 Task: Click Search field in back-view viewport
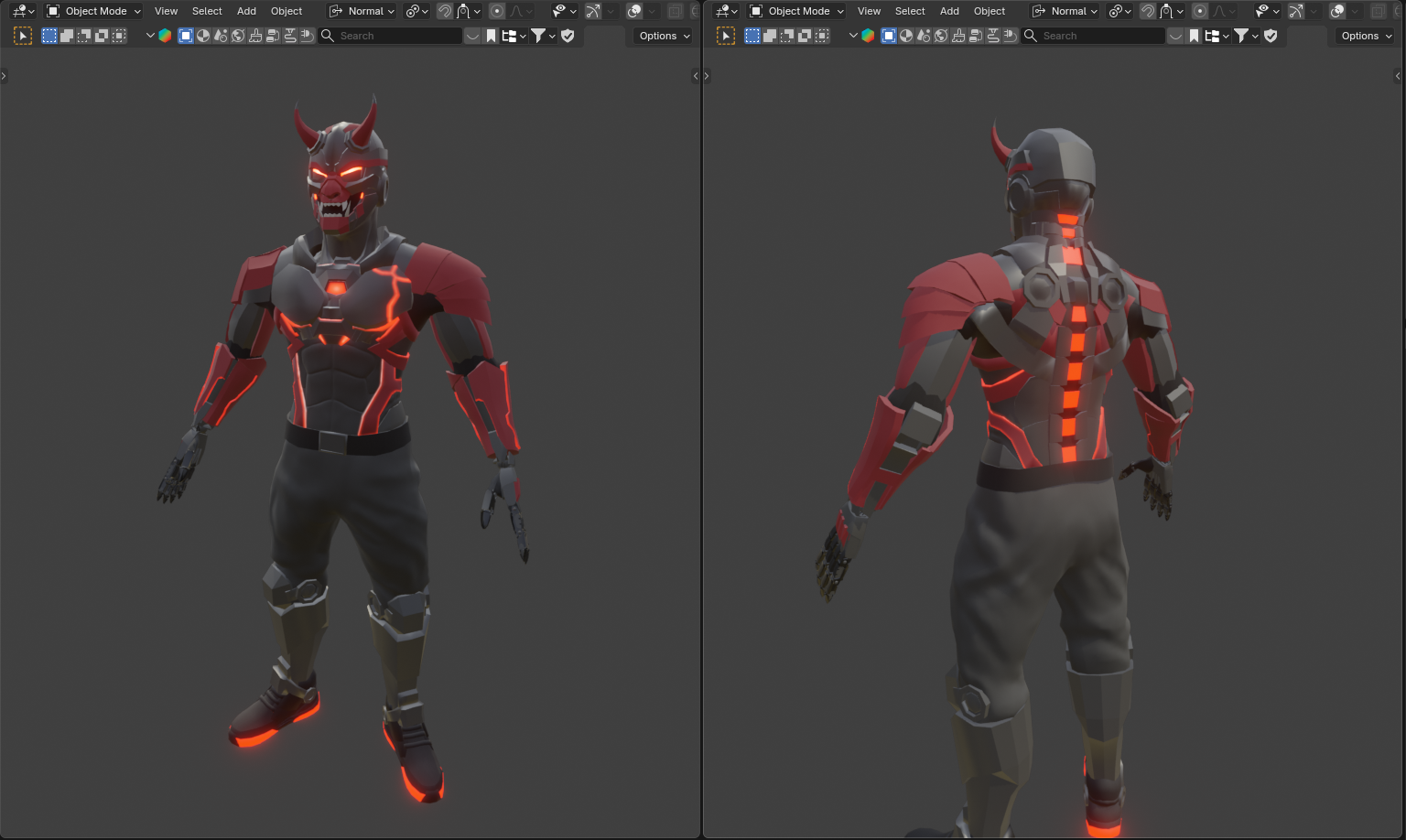tap(1094, 36)
